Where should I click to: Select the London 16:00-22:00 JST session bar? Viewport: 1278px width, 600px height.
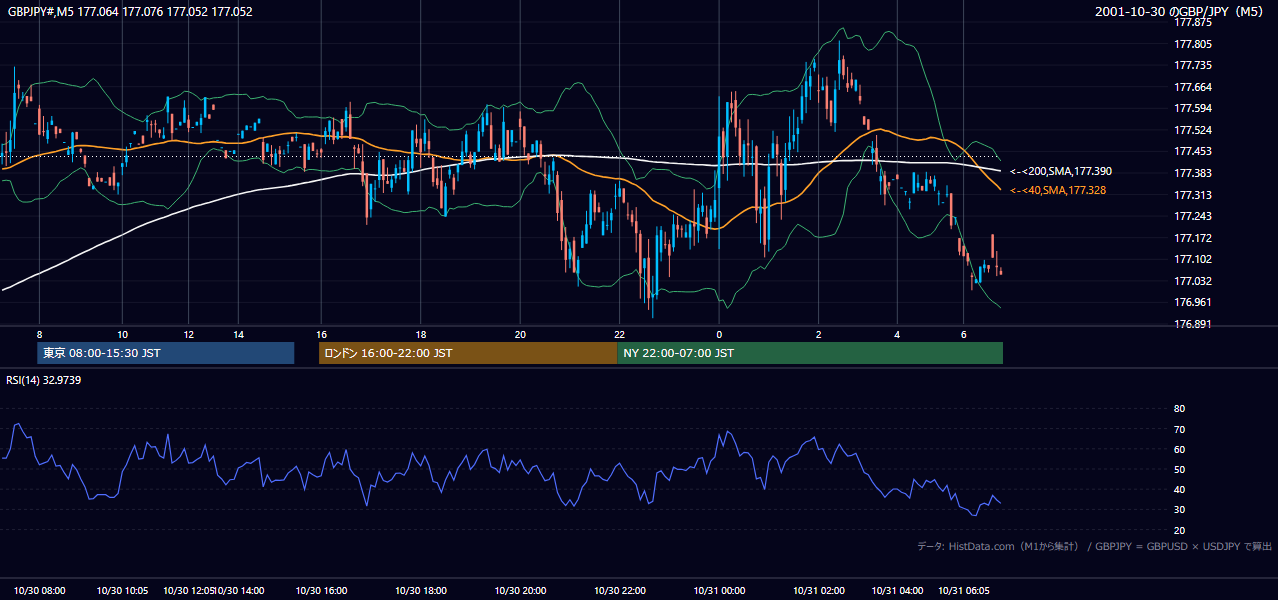click(468, 353)
